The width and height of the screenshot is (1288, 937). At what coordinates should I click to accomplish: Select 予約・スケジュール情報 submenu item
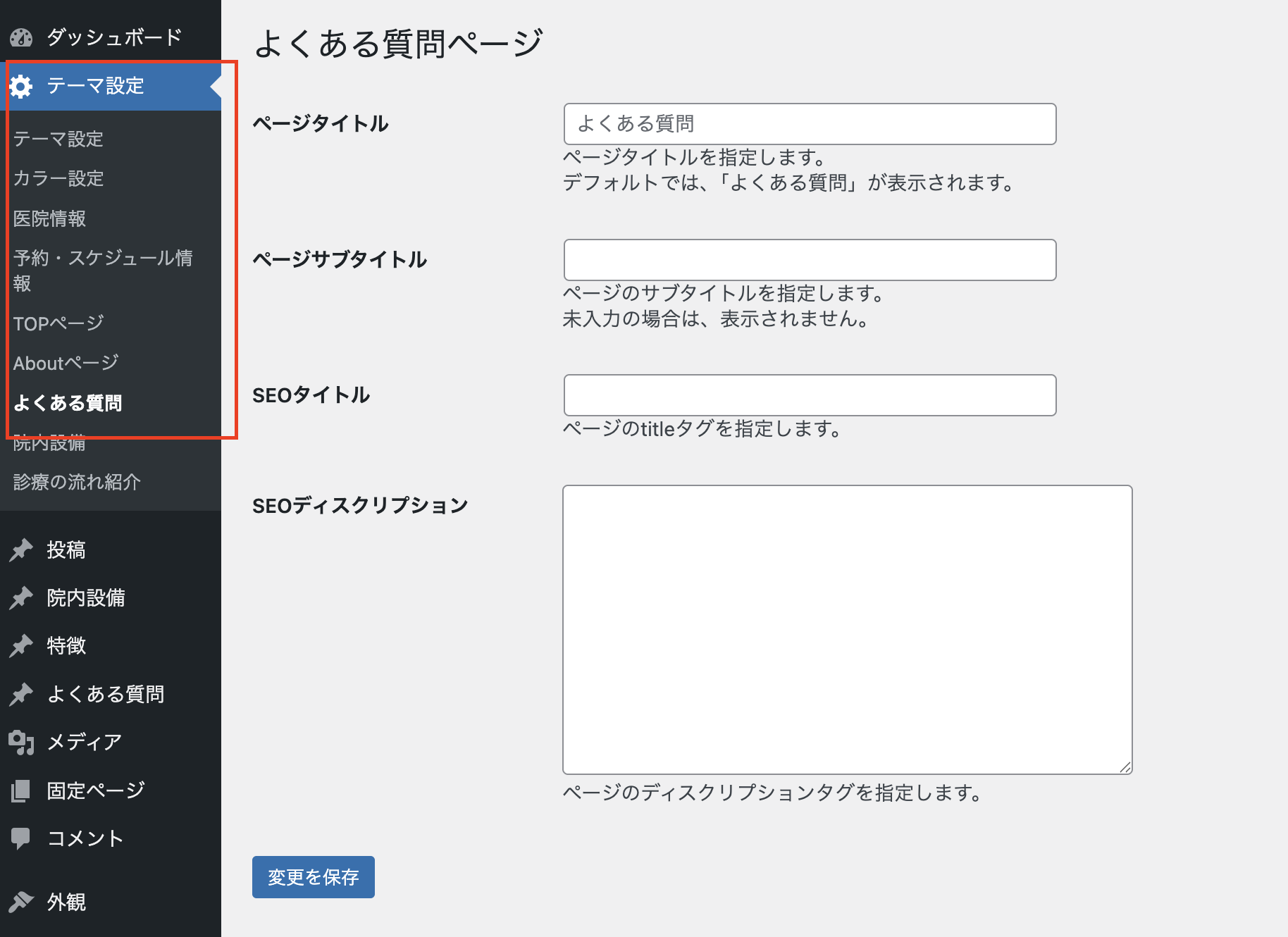102,271
